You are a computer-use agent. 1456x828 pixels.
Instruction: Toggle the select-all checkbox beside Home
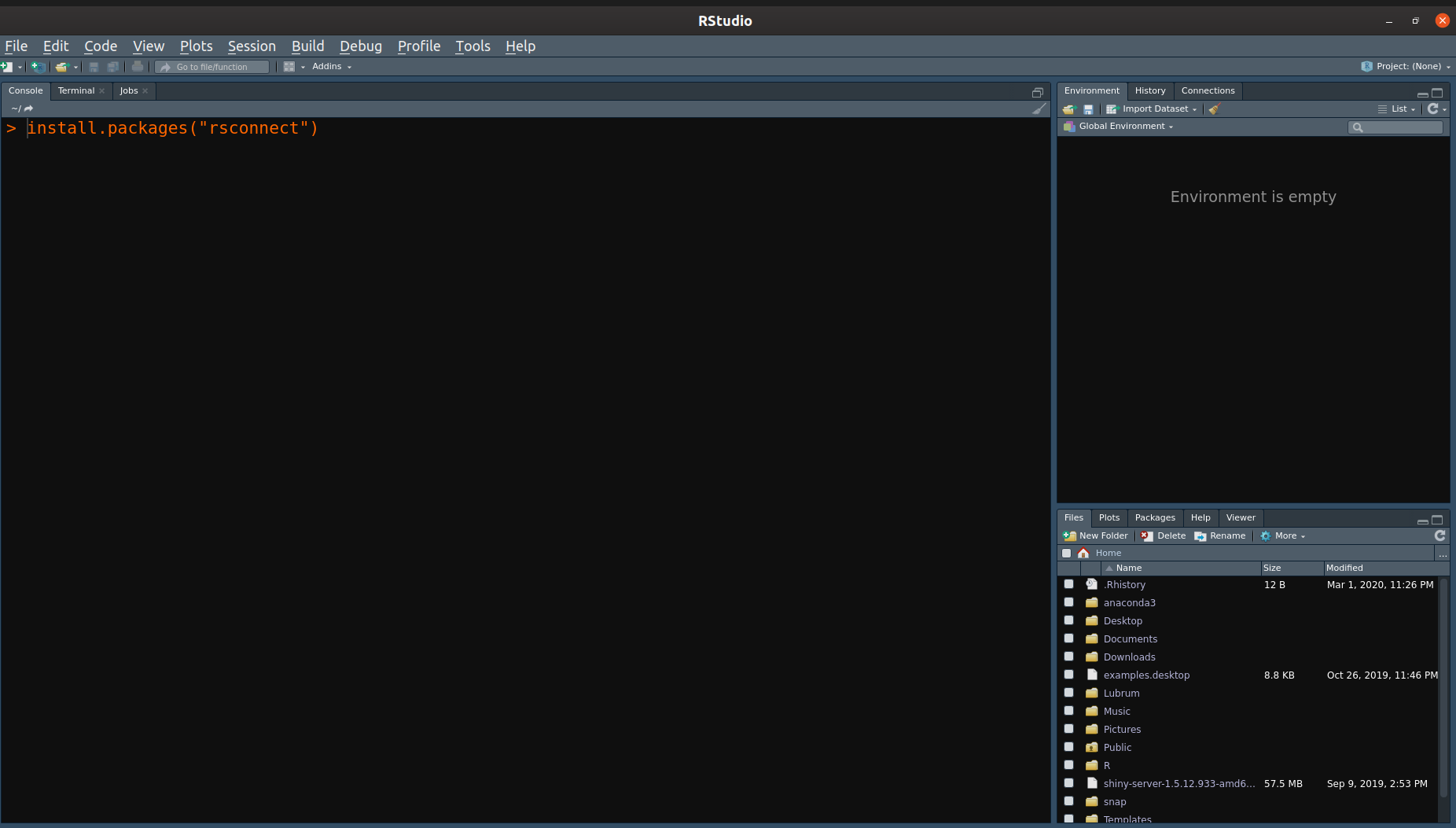pyautogui.click(x=1066, y=553)
